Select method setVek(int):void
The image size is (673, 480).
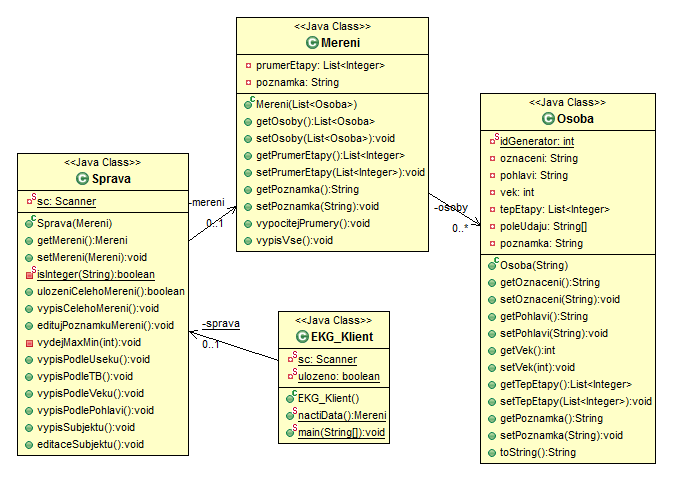[x=537, y=368]
